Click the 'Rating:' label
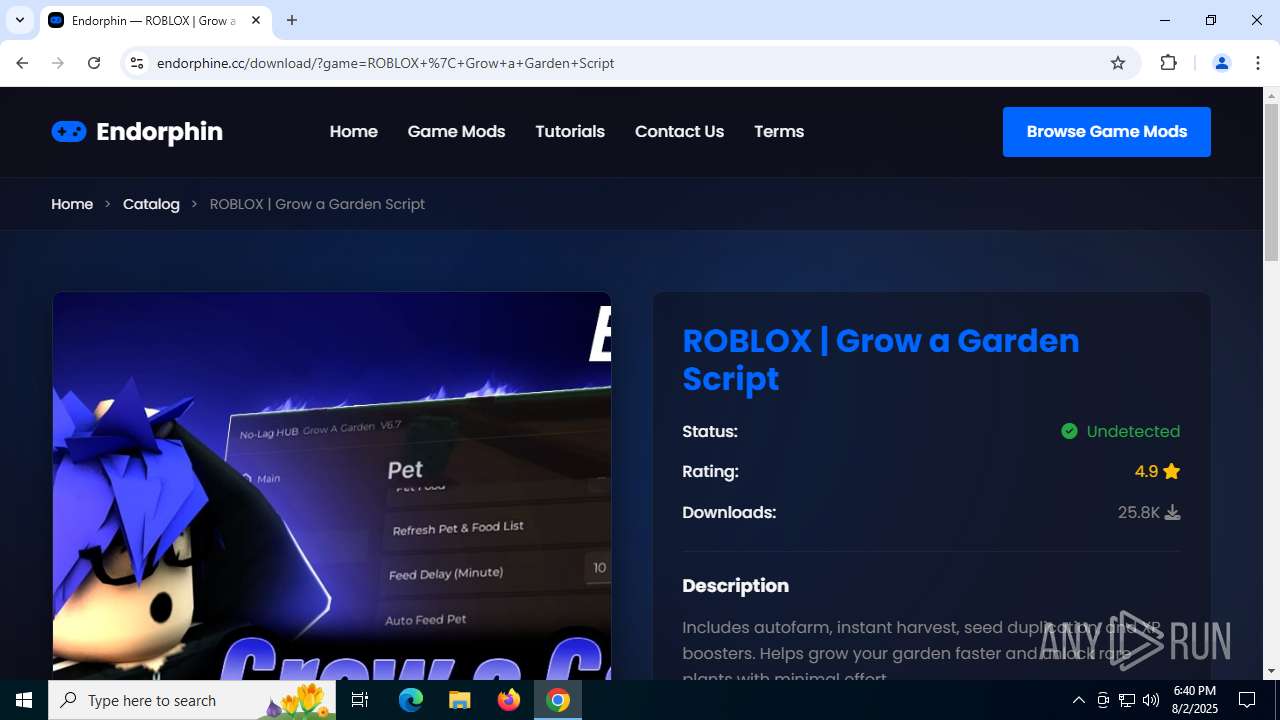Viewport: 1280px width, 720px height. [x=710, y=472]
